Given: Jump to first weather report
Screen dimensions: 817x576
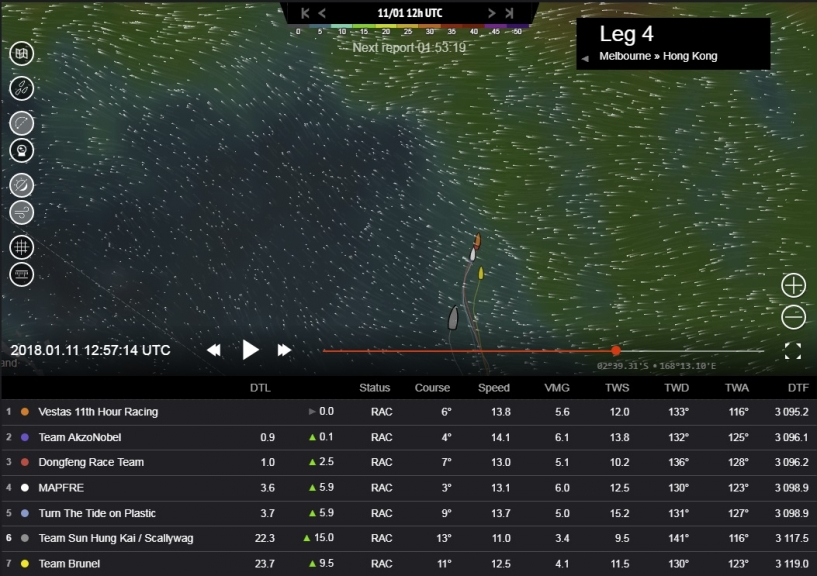Looking at the screenshot, I should (x=305, y=14).
